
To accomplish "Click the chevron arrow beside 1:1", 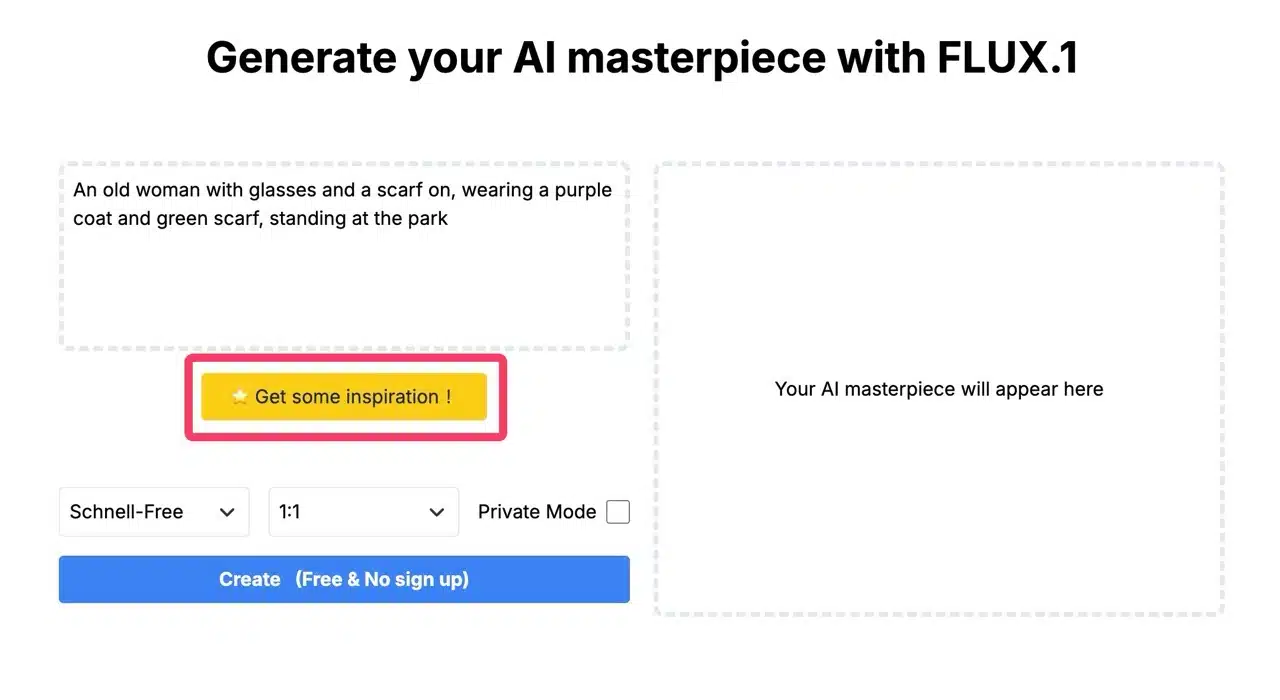I will [437, 512].
